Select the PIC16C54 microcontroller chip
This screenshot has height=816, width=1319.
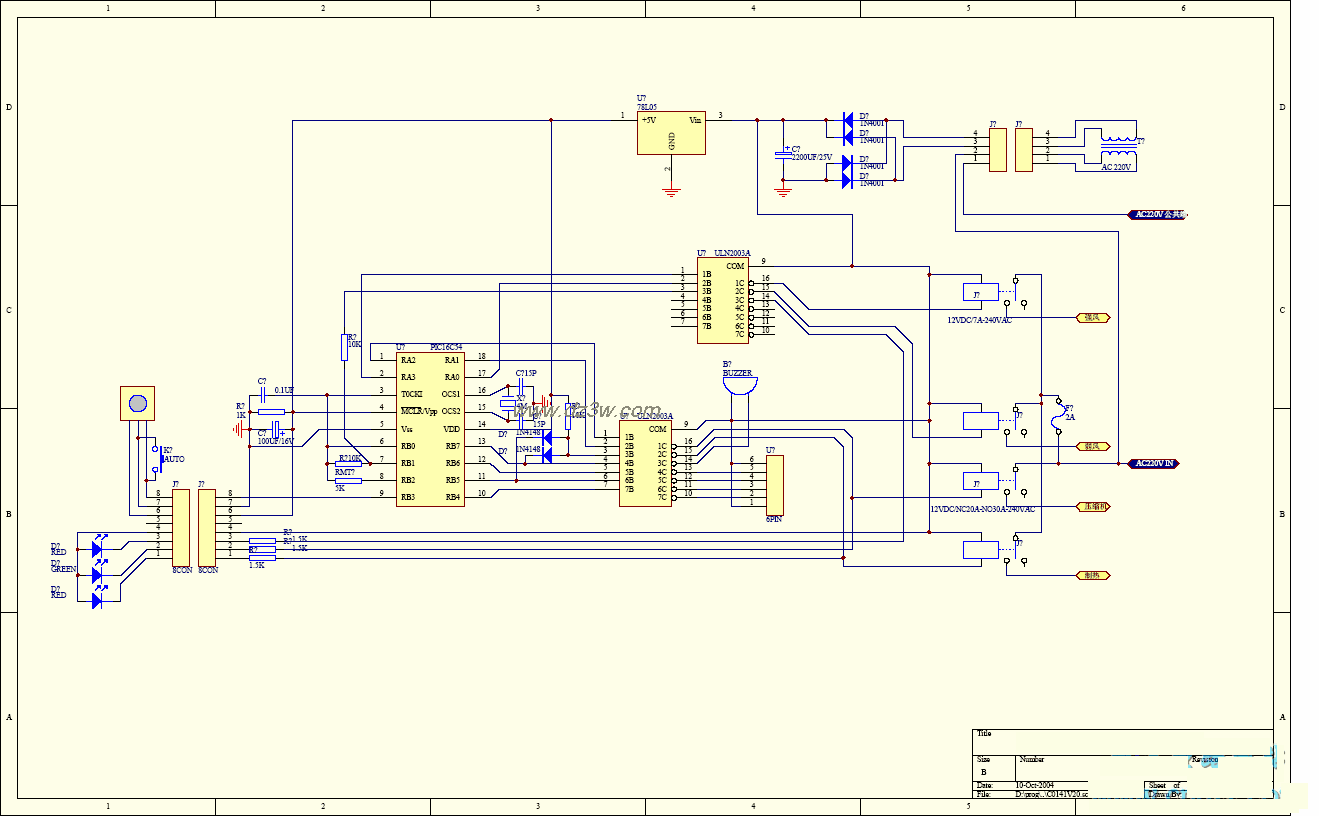[x=430, y=429]
